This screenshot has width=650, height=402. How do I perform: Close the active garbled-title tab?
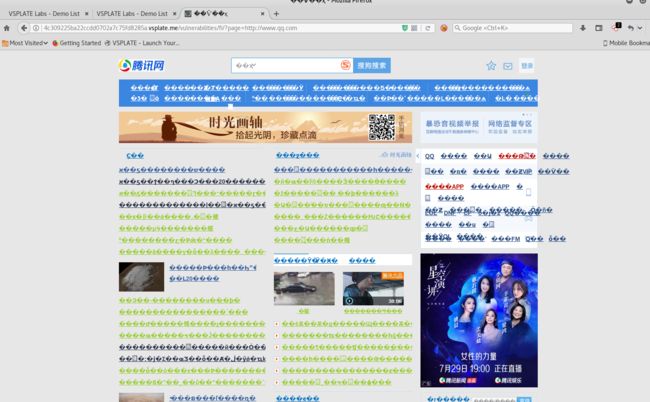pos(262,14)
